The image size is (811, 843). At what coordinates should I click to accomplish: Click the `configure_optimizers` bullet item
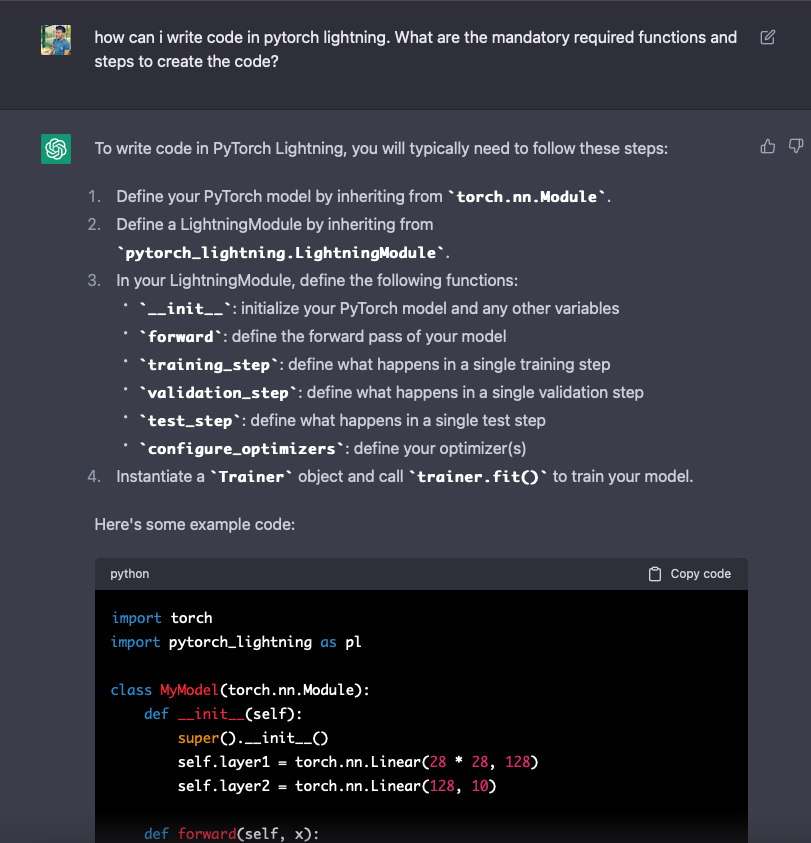coord(332,448)
